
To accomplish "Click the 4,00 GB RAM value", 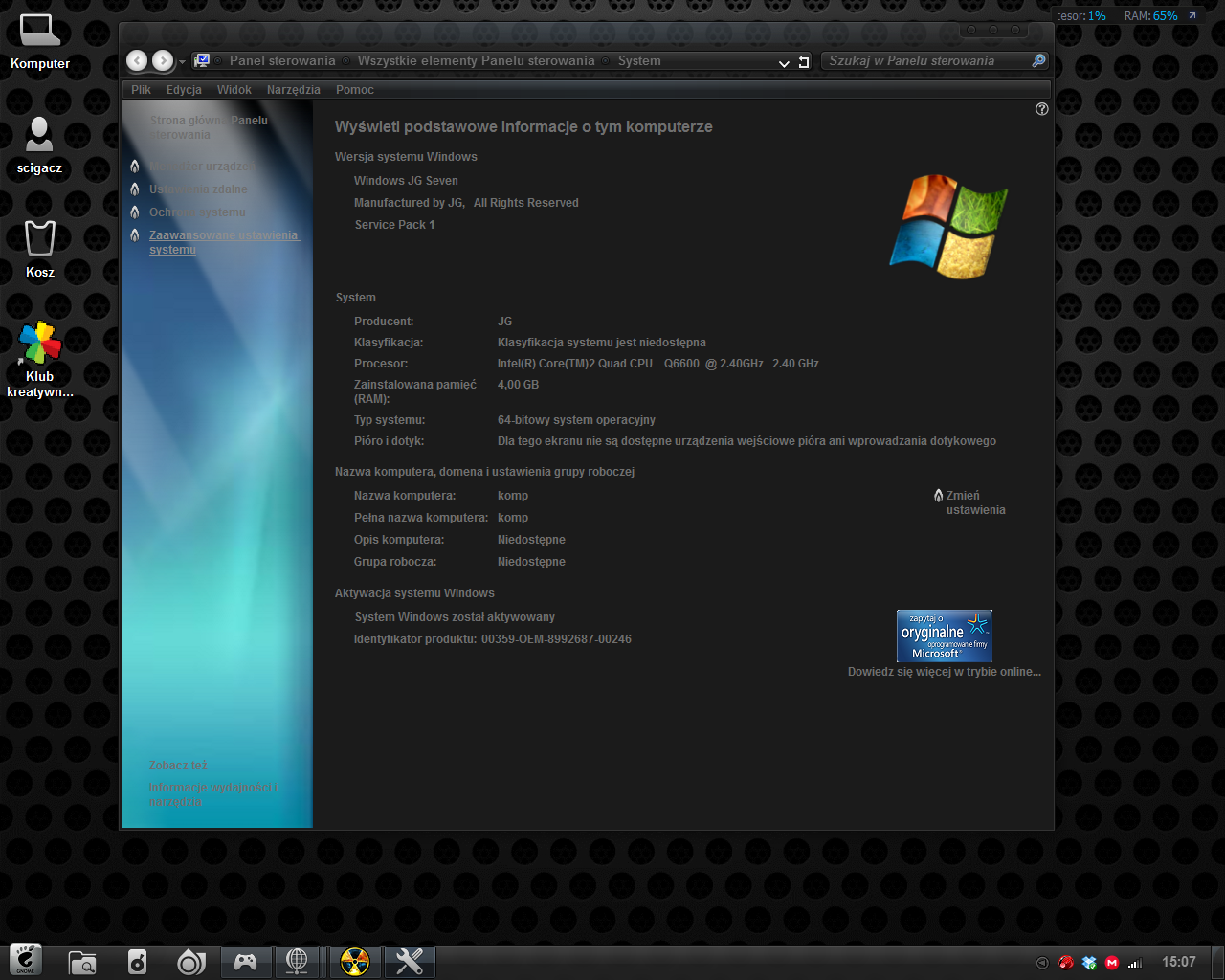I will [518, 385].
